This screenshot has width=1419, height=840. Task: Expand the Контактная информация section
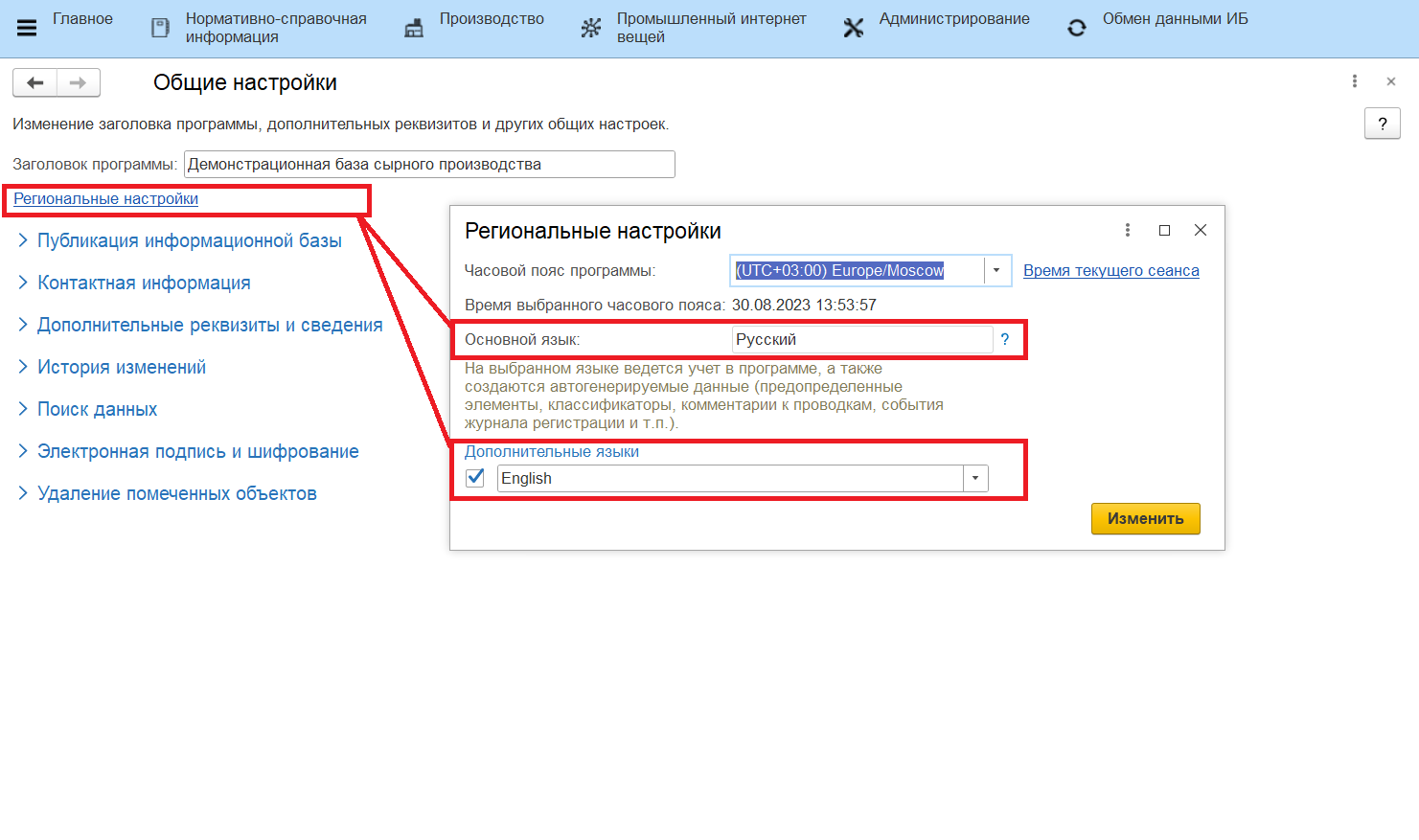click(x=144, y=283)
